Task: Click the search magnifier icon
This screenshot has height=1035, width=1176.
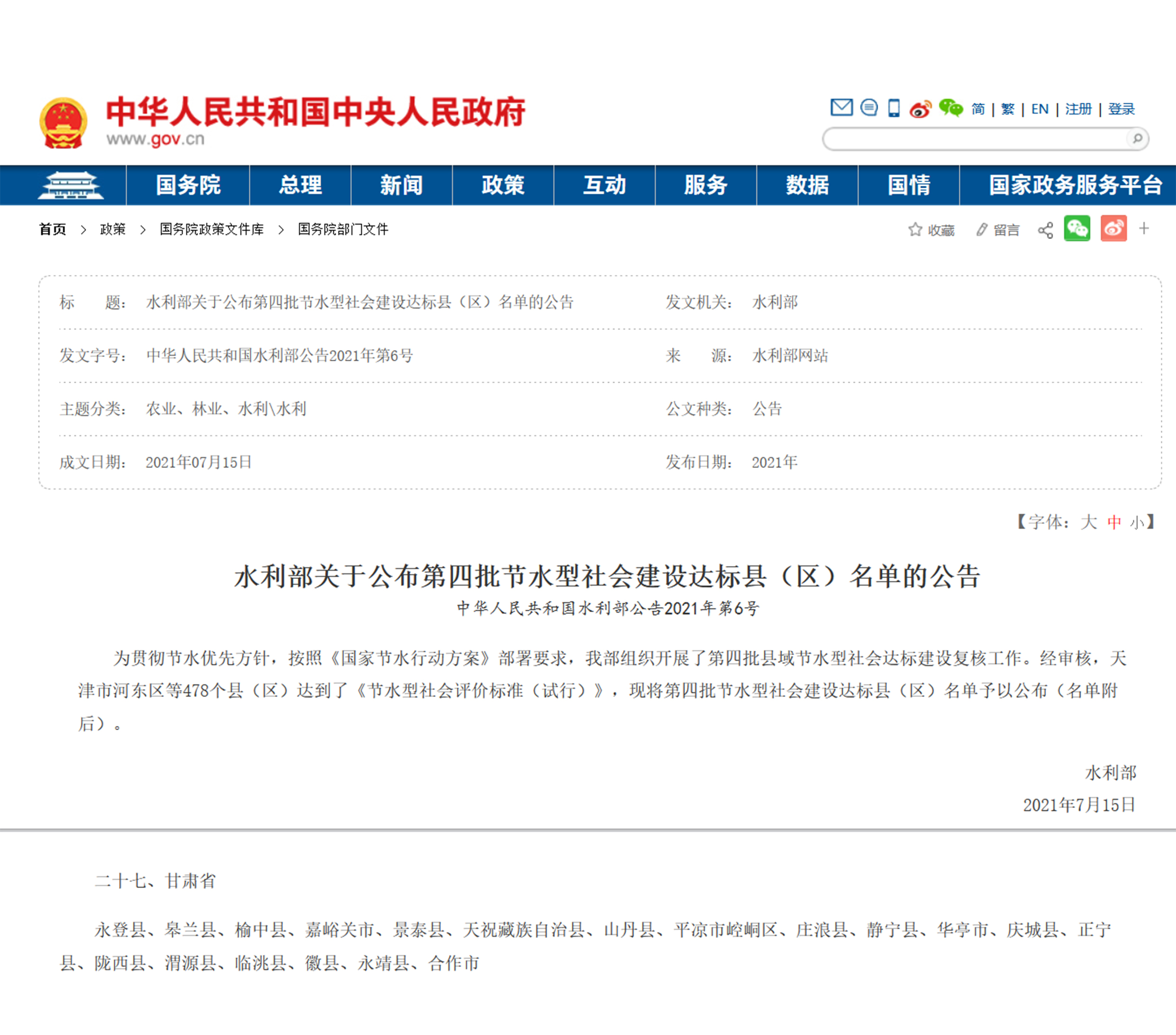Action: pyautogui.click(x=1137, y=138)
